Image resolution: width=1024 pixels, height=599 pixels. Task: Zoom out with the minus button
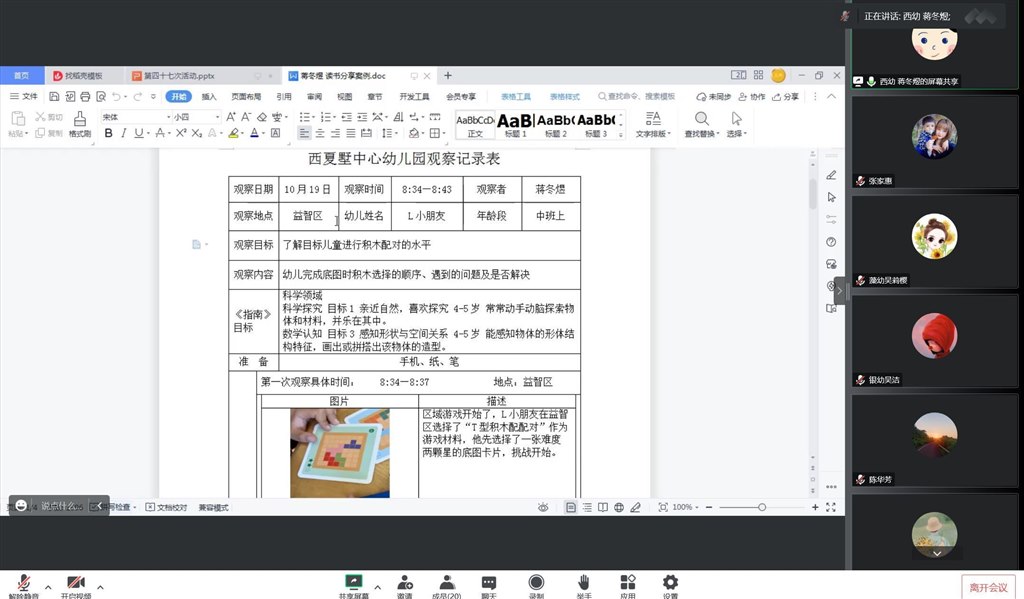click(709, 508)
